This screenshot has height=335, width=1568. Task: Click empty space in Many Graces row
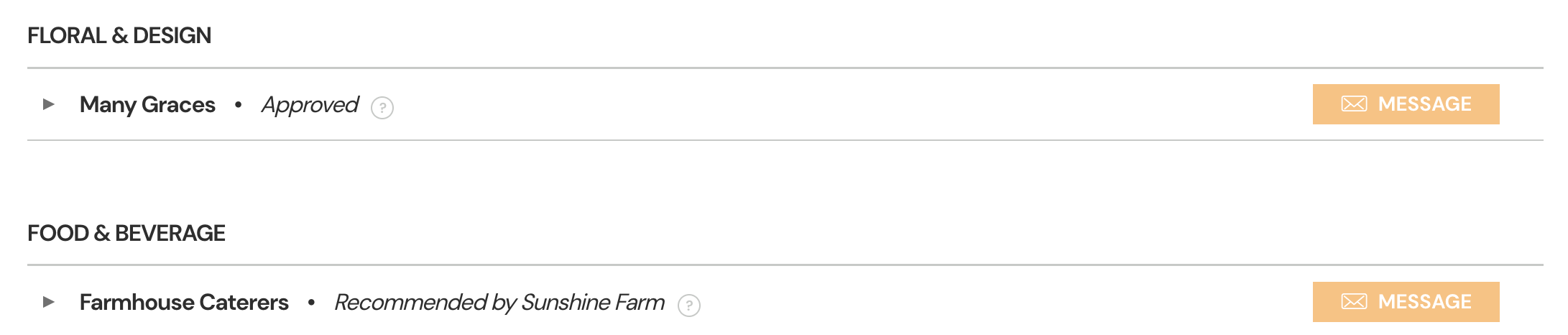click(x=848, y=104)
